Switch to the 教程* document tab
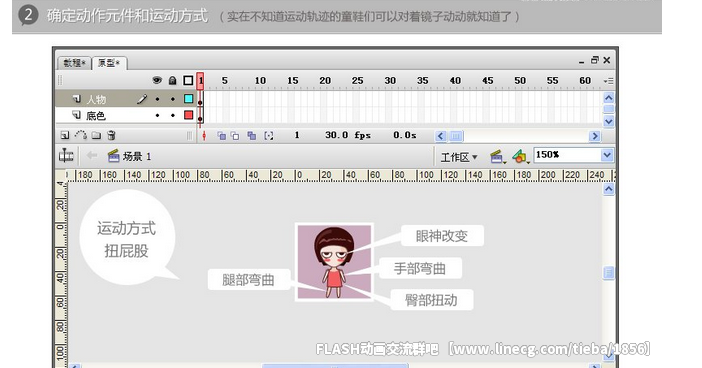 [74, 63]
